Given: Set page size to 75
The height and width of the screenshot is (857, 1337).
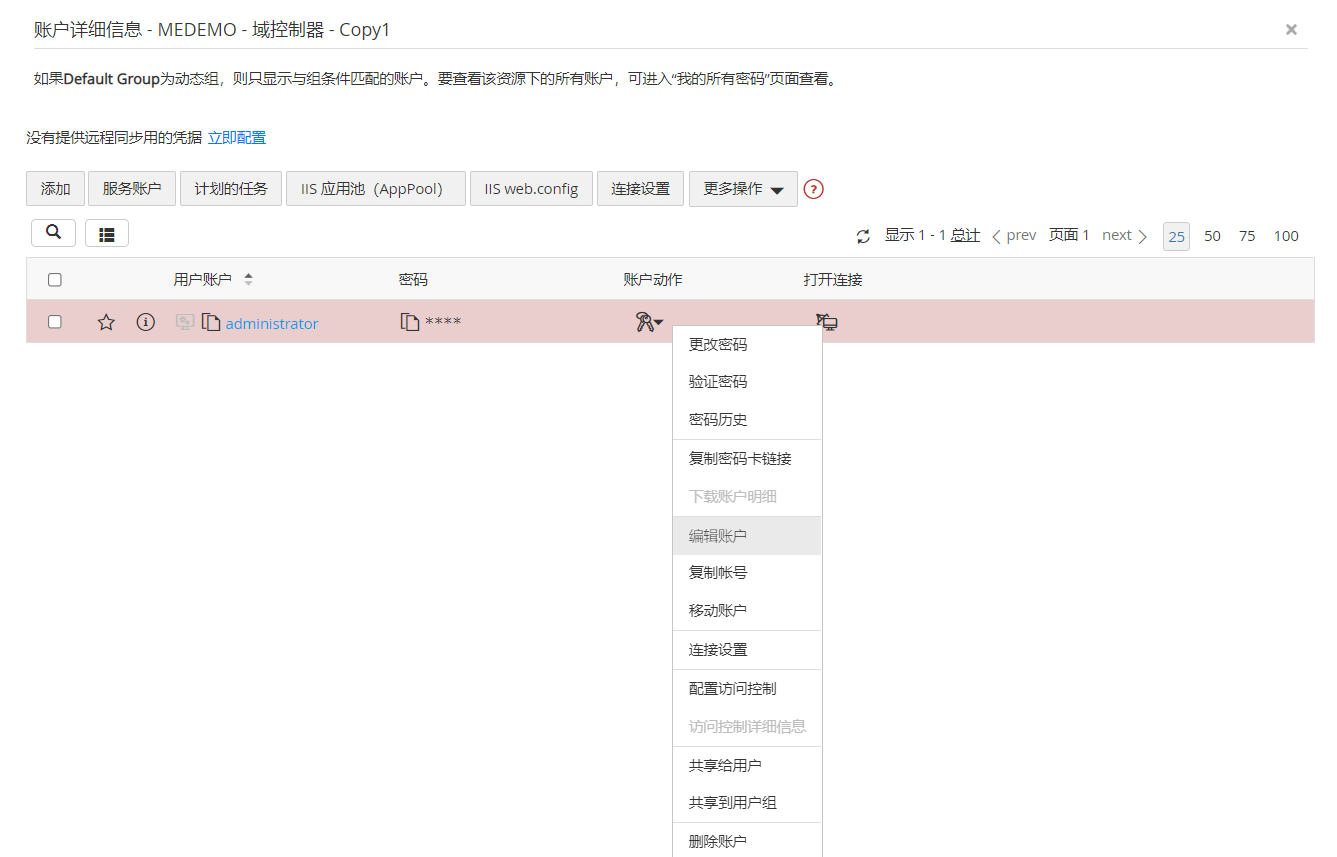Looking at the screenshot, I should (x=1247, y=236).
